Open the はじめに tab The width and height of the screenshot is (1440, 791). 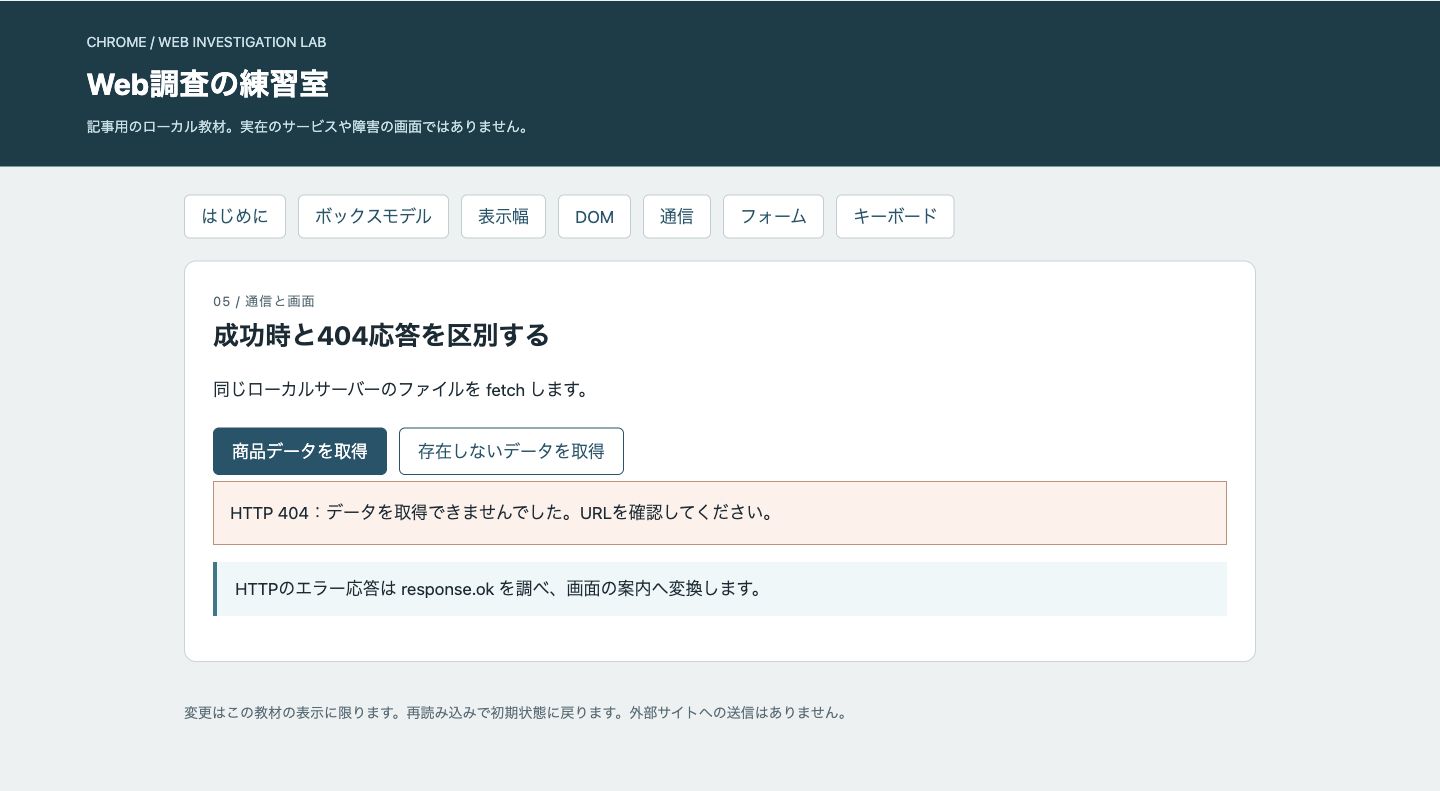pyautogui.click(x=235, y=216)
